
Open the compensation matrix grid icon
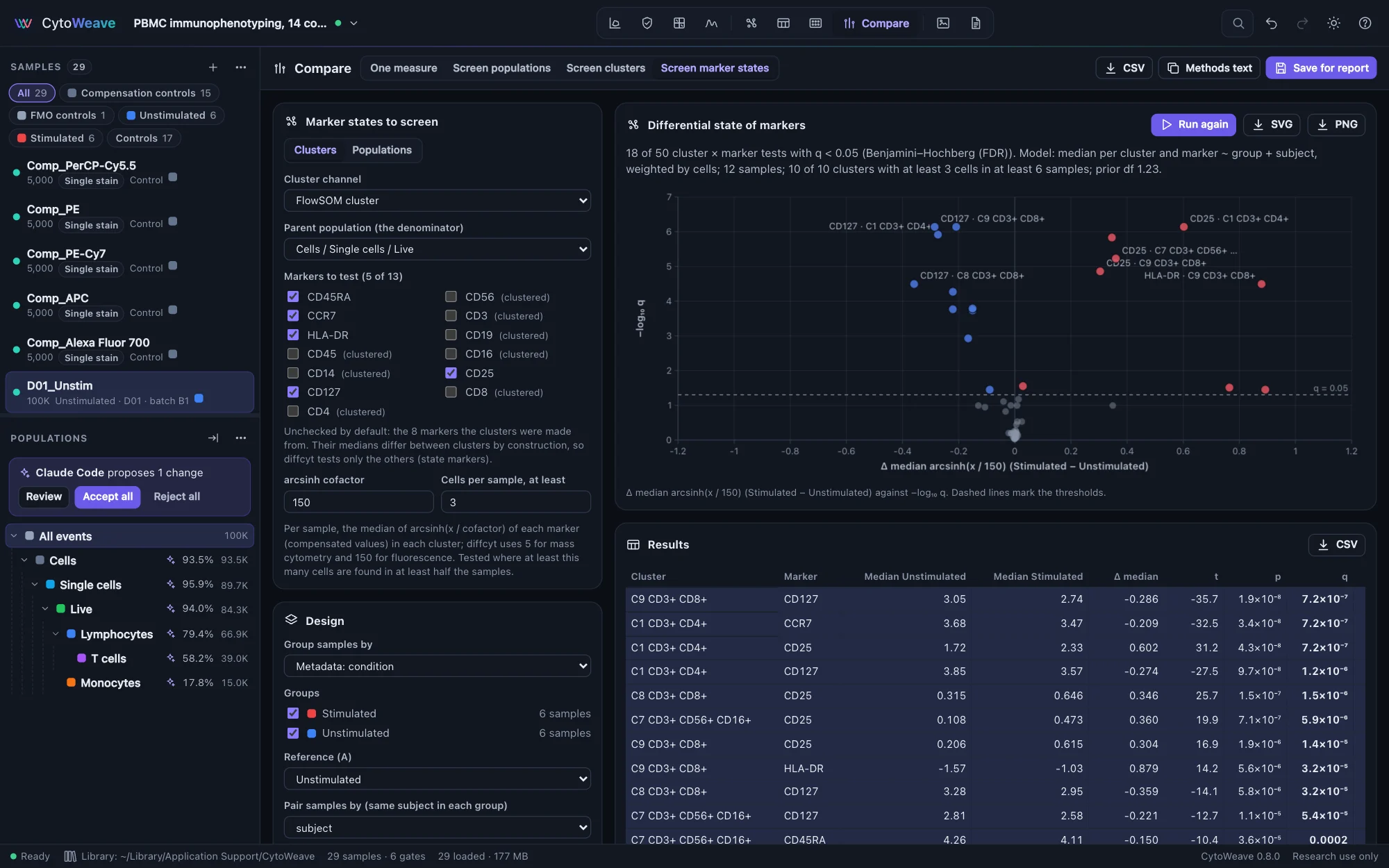[679, 23]
